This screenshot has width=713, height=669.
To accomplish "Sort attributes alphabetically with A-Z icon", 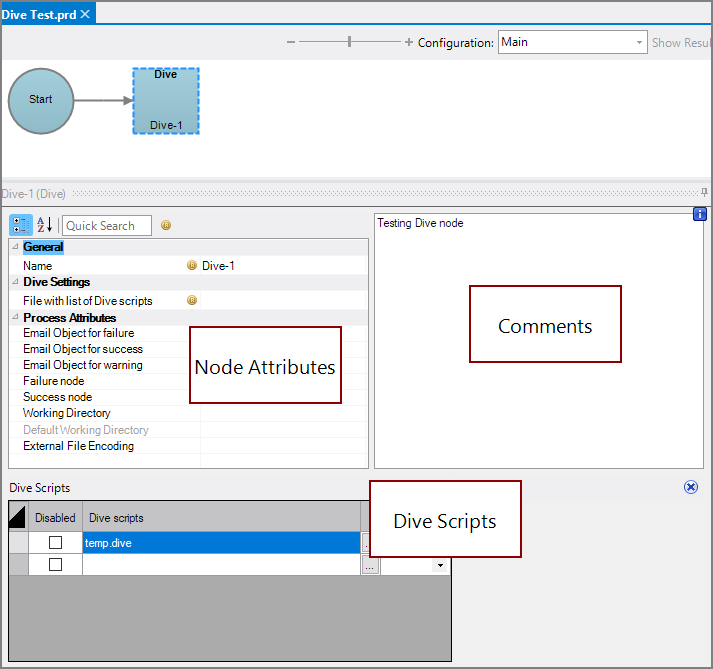I will point(45,225).
